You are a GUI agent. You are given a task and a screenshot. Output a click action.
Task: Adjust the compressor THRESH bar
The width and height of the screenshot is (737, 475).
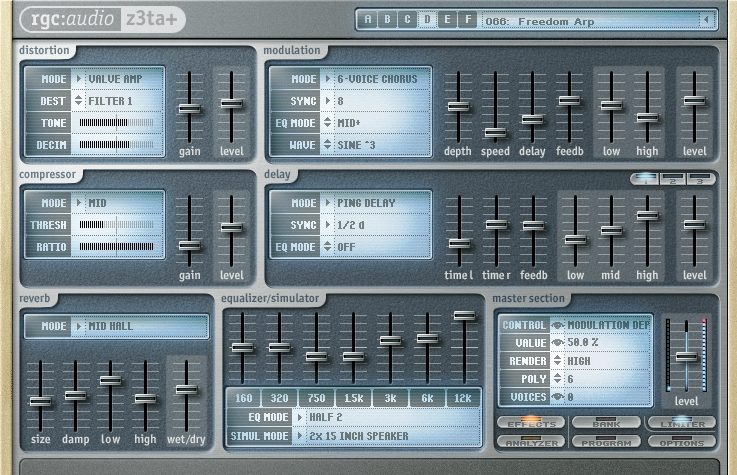pos(116,225)
